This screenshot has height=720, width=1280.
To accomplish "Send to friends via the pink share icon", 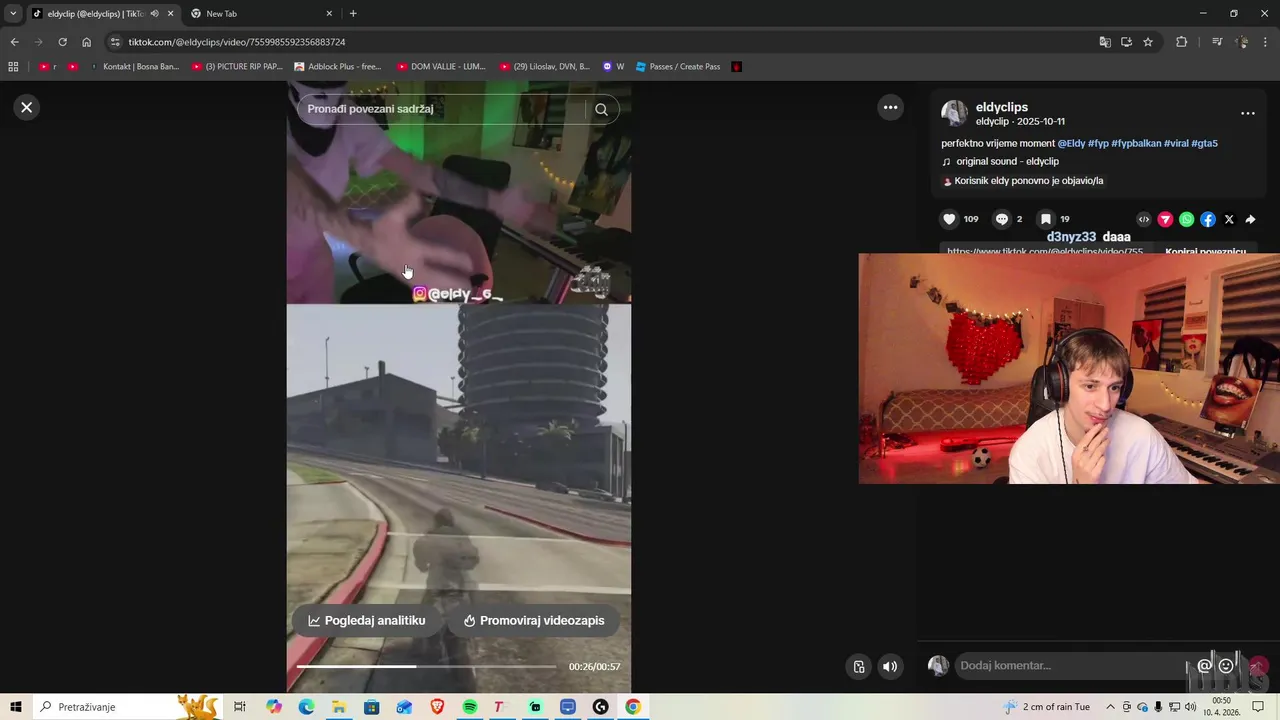I will (1165, 219).
